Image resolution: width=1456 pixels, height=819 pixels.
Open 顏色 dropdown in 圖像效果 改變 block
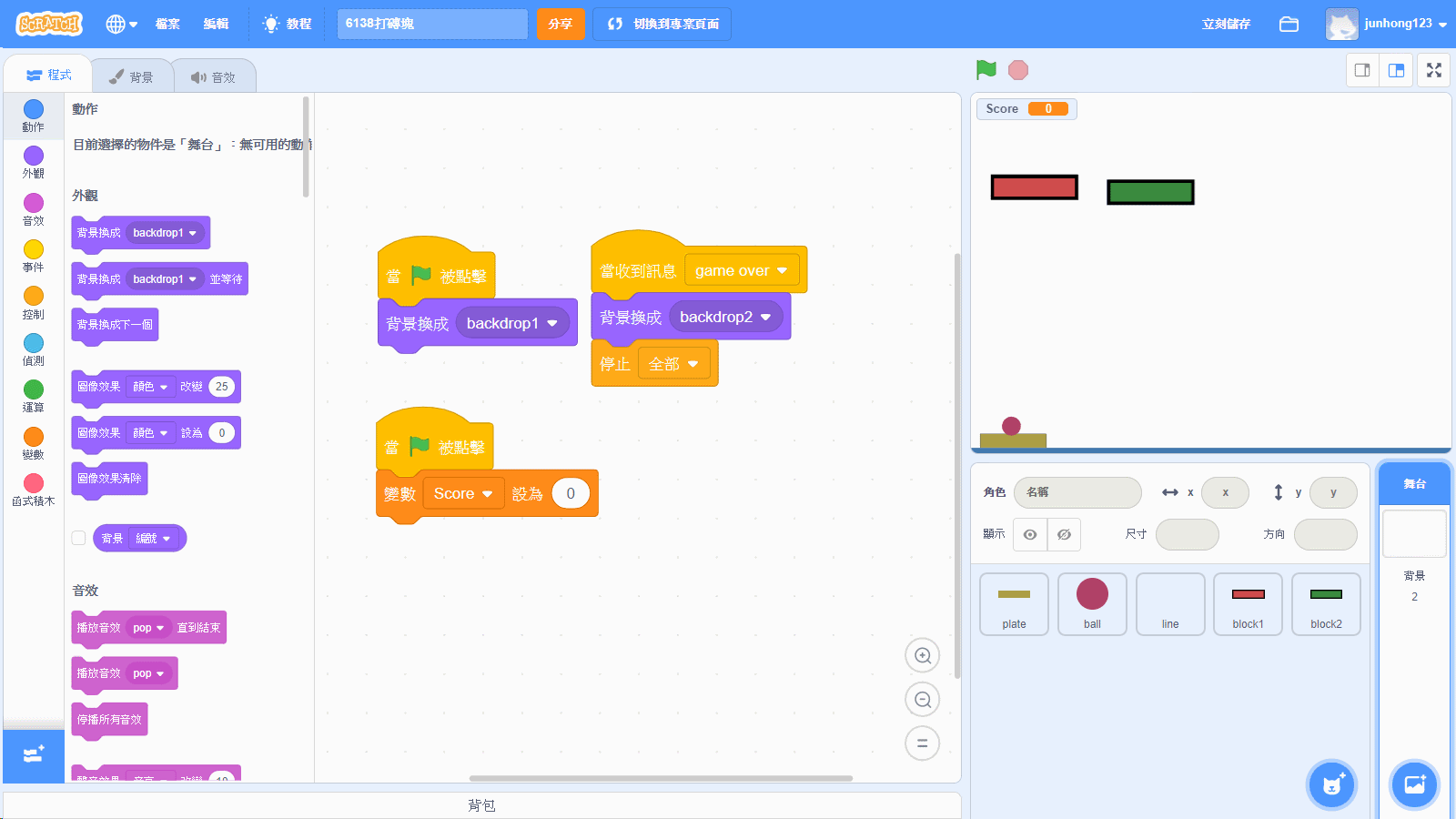point(150,387)
